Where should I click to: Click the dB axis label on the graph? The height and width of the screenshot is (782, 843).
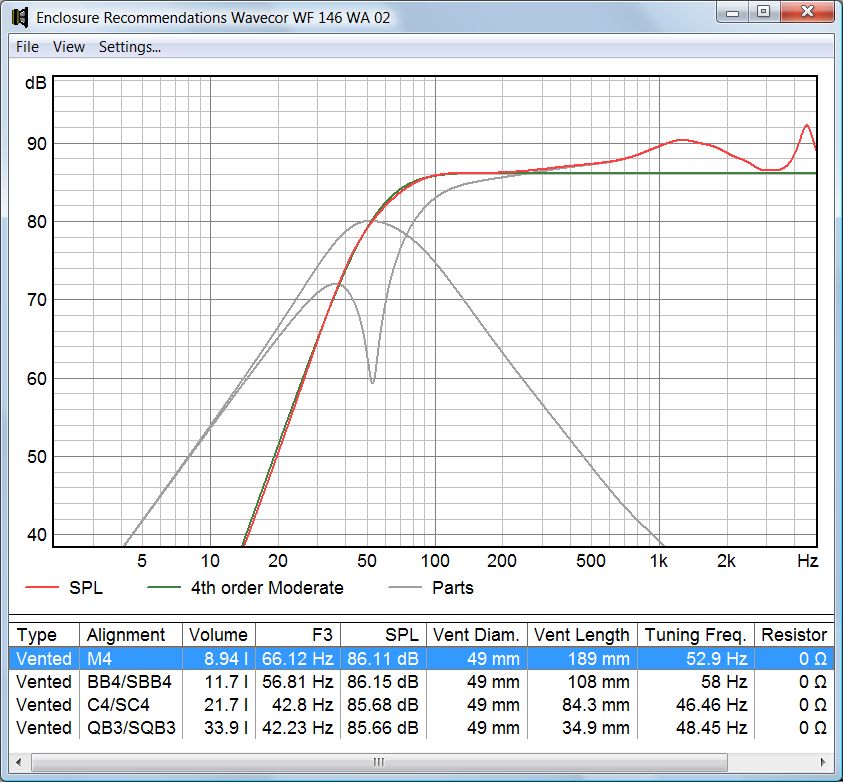(x=36, y=84)
